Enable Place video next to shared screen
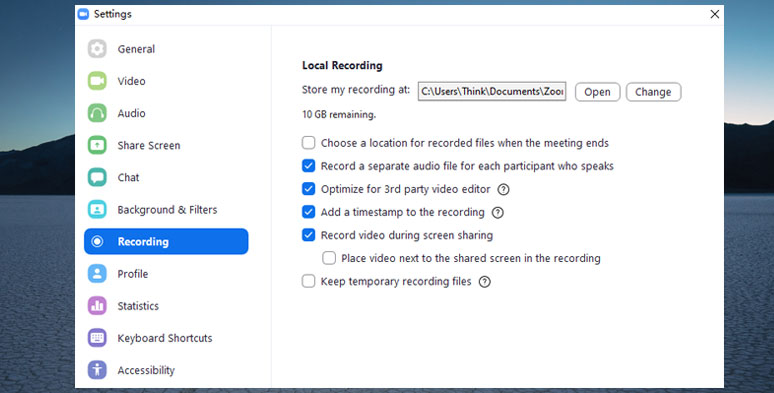 click(329, 258)
